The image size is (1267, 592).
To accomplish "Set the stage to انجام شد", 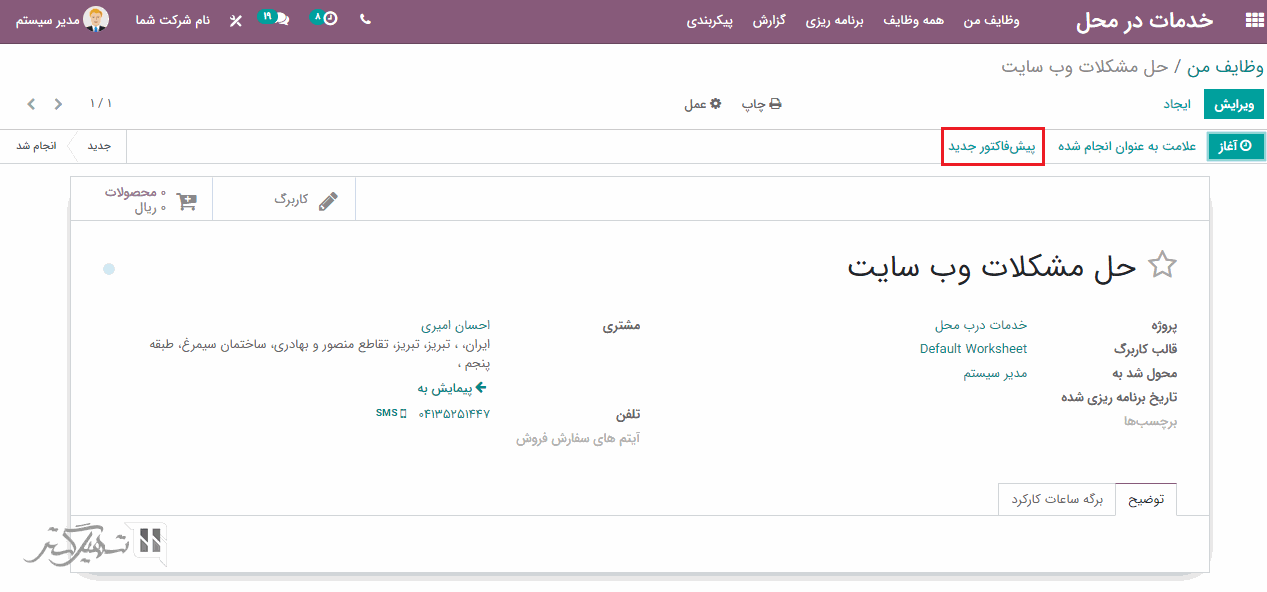I will point(36,146).
